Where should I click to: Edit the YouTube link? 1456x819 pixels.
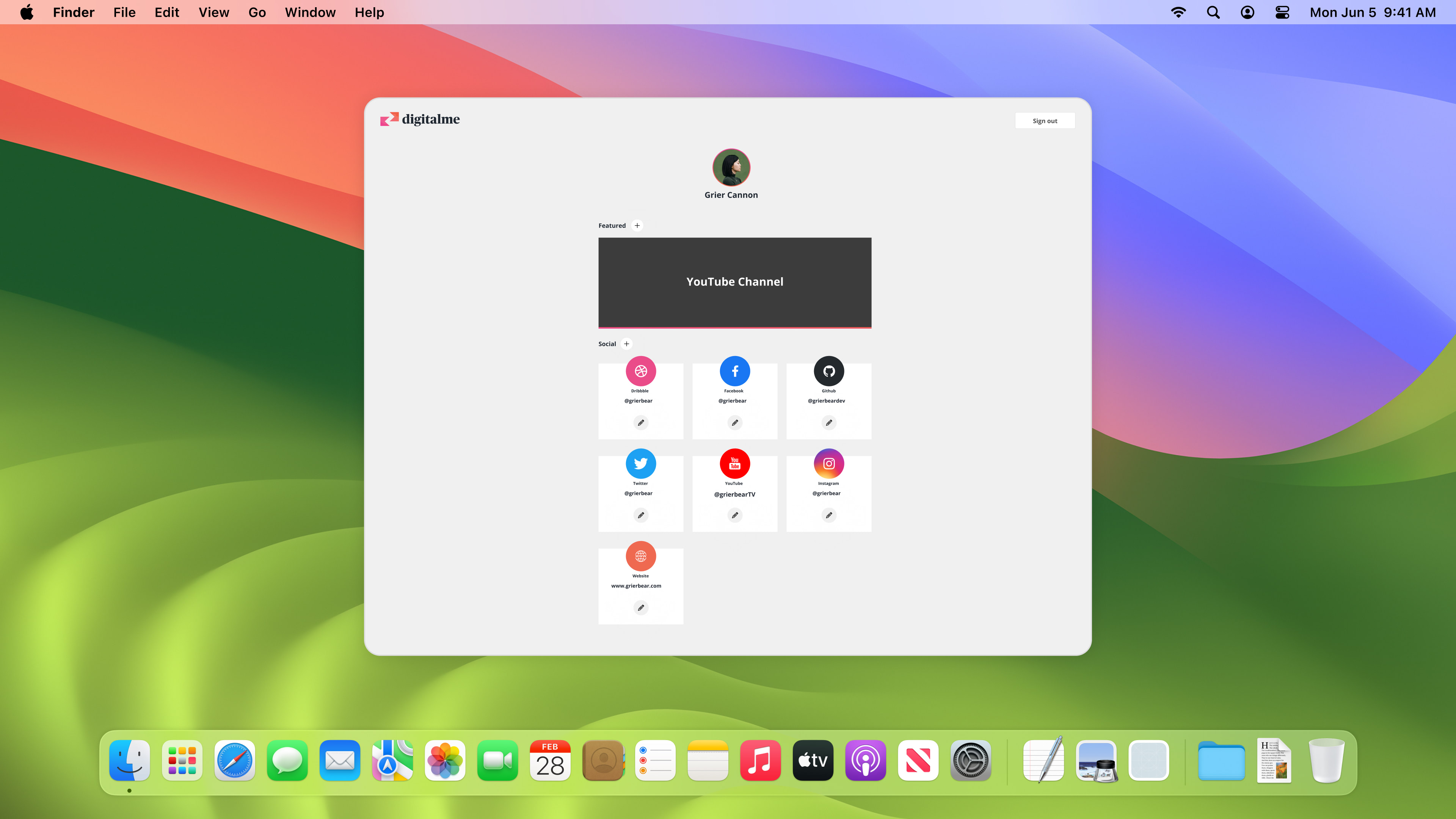click(735, 516)
